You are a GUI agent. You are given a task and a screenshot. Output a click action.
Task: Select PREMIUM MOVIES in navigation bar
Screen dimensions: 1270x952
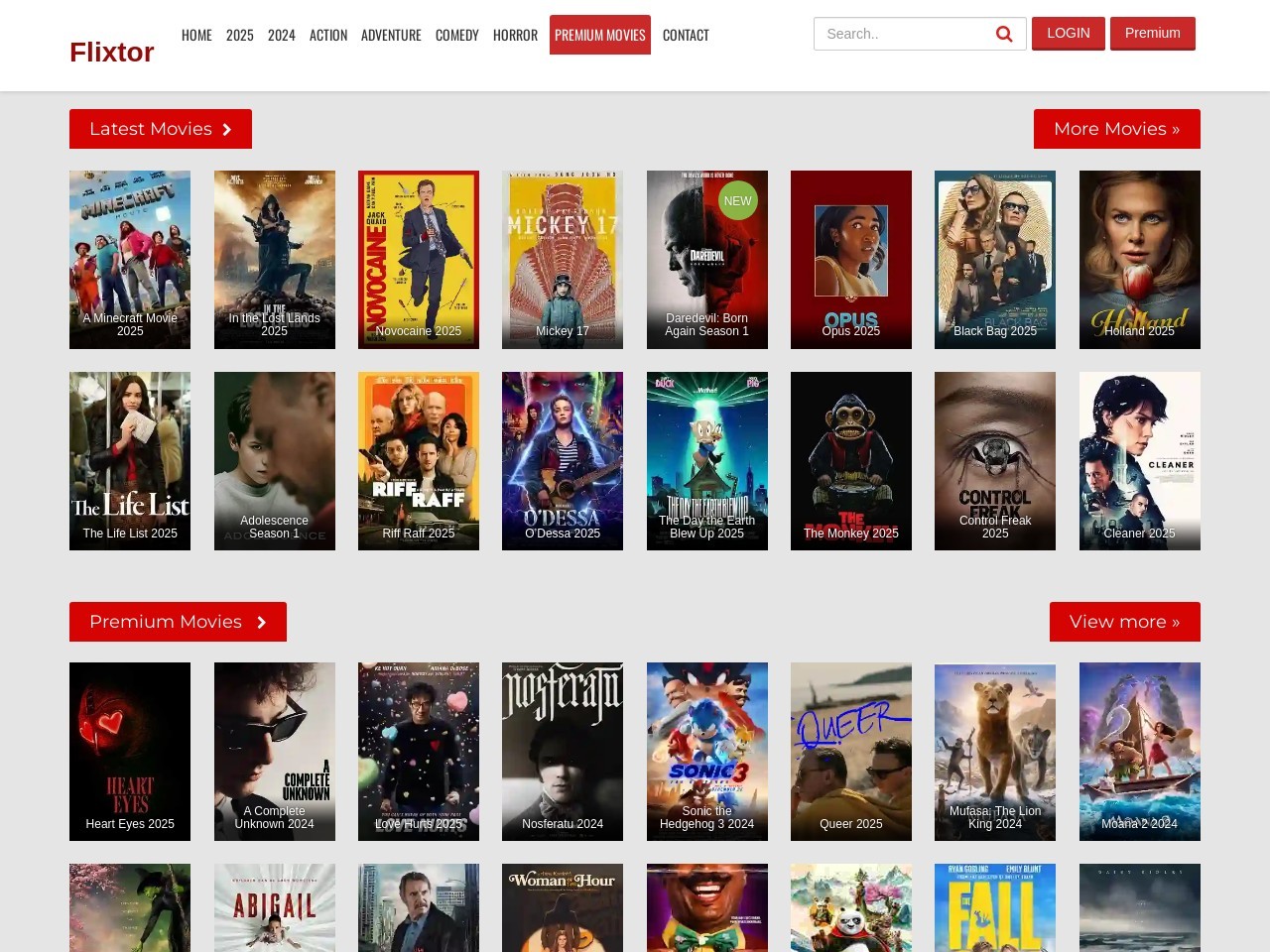click(600, 35)
